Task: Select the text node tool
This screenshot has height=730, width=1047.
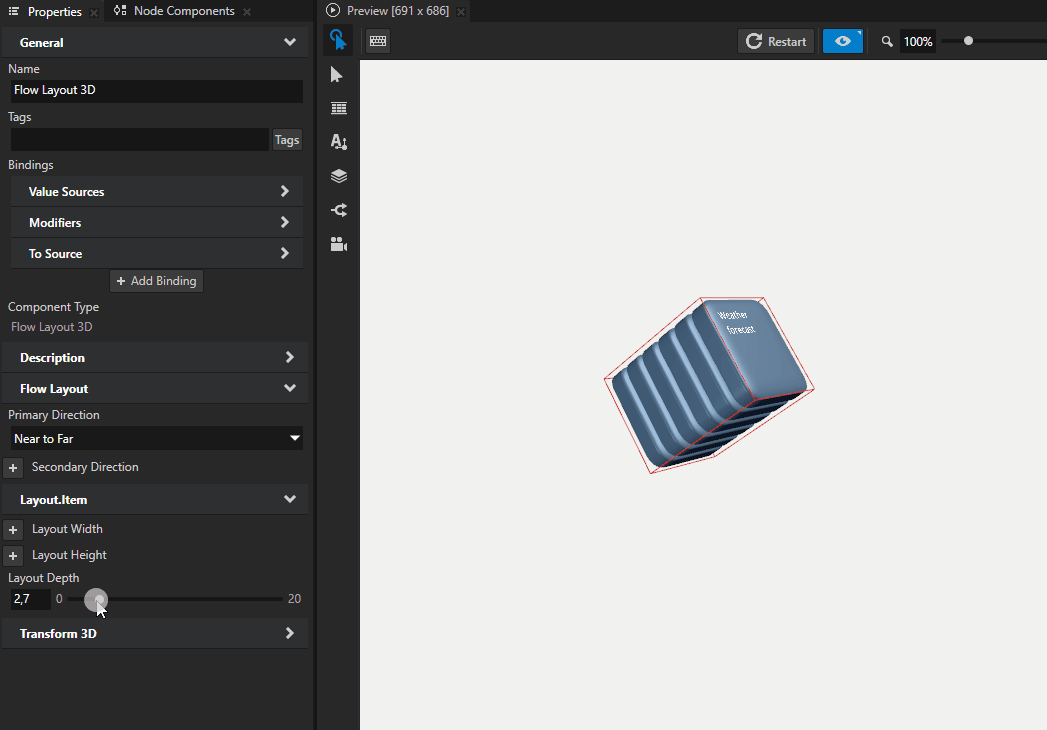Action: [337, 142]
